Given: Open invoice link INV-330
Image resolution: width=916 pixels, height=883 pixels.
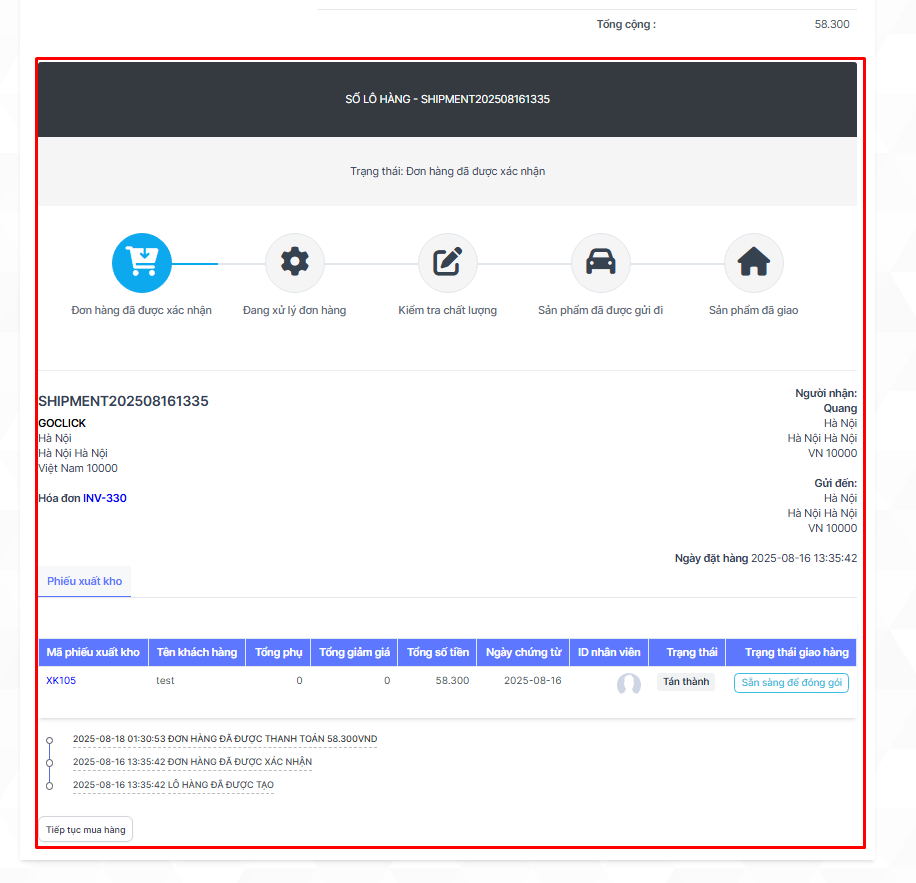Looking at the screenshot, I should tap(104, 498).
